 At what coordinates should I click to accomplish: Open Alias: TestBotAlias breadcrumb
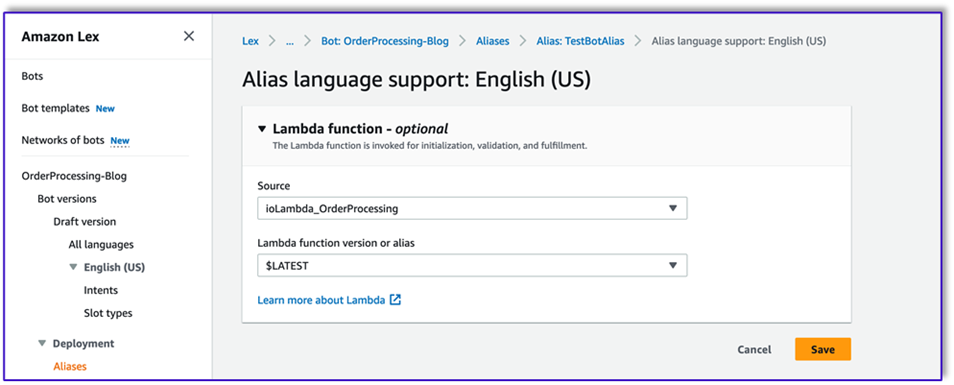click(x=580, y=41)
